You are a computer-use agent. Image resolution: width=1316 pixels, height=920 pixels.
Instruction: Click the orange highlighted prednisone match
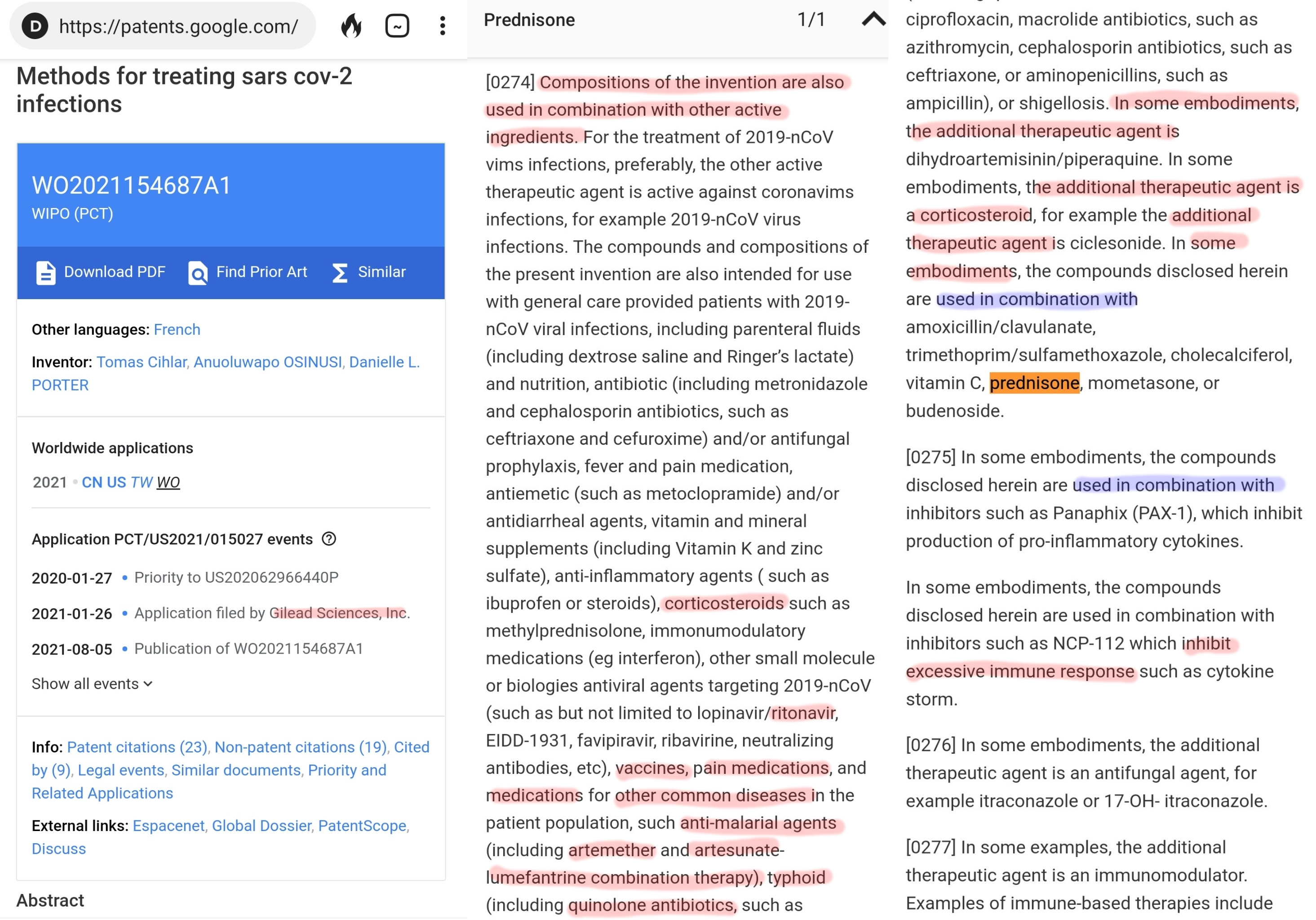1034,383
